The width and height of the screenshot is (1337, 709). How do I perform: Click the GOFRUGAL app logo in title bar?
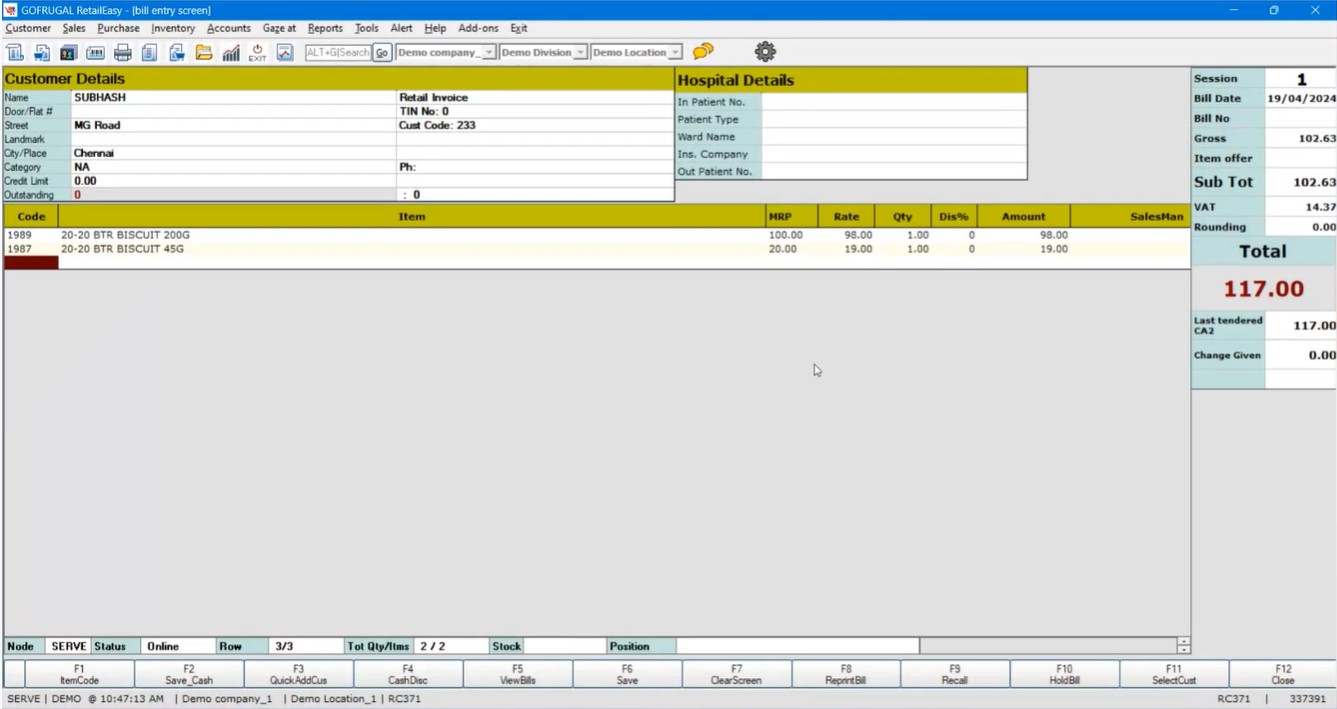click(10, 10)
